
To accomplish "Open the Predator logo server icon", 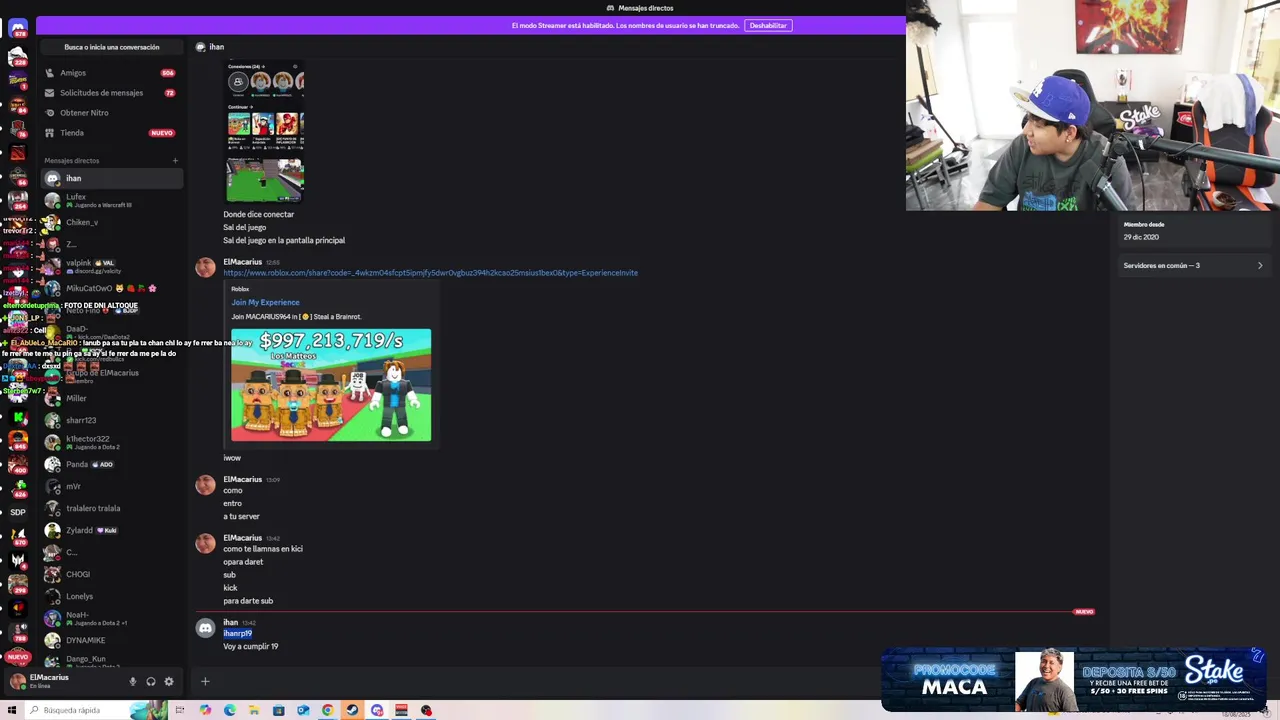I will [18, 561].
